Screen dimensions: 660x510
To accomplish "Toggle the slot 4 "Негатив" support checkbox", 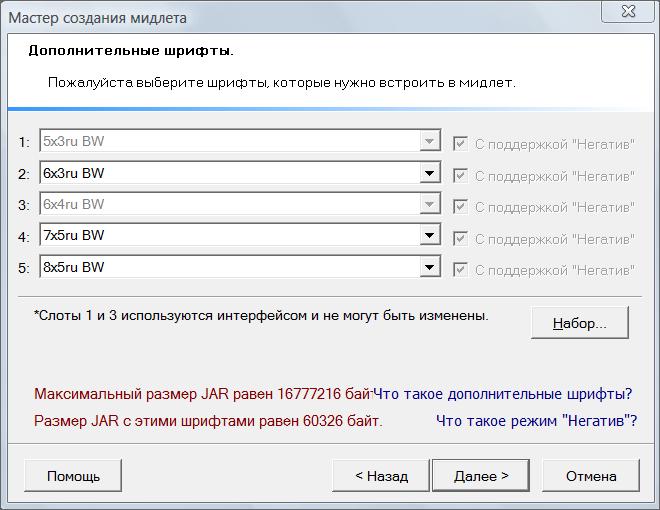I will [x=460, y=239].
